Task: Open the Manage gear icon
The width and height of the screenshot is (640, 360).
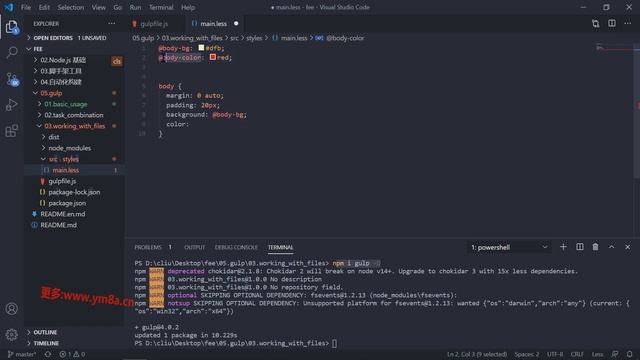Action: (x=12, y=335)
